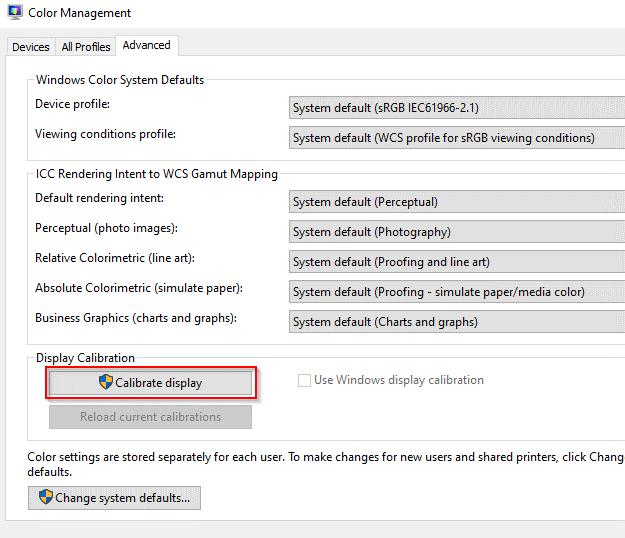Viewport: 625px width, 538px height.
Task: Open the Device profile dropdown
Action: [x=456, y=108]
